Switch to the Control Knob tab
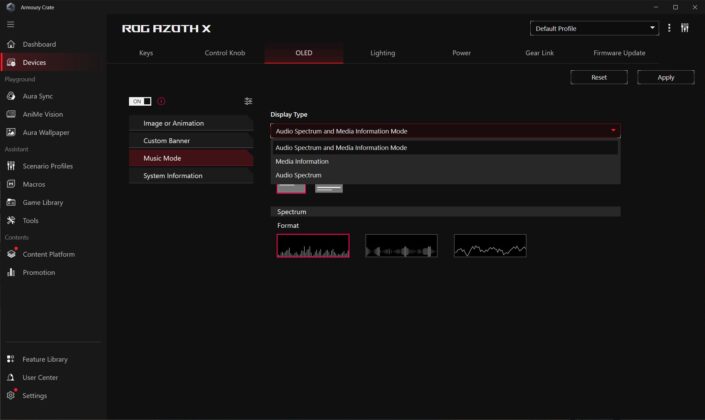 point(225,53)
